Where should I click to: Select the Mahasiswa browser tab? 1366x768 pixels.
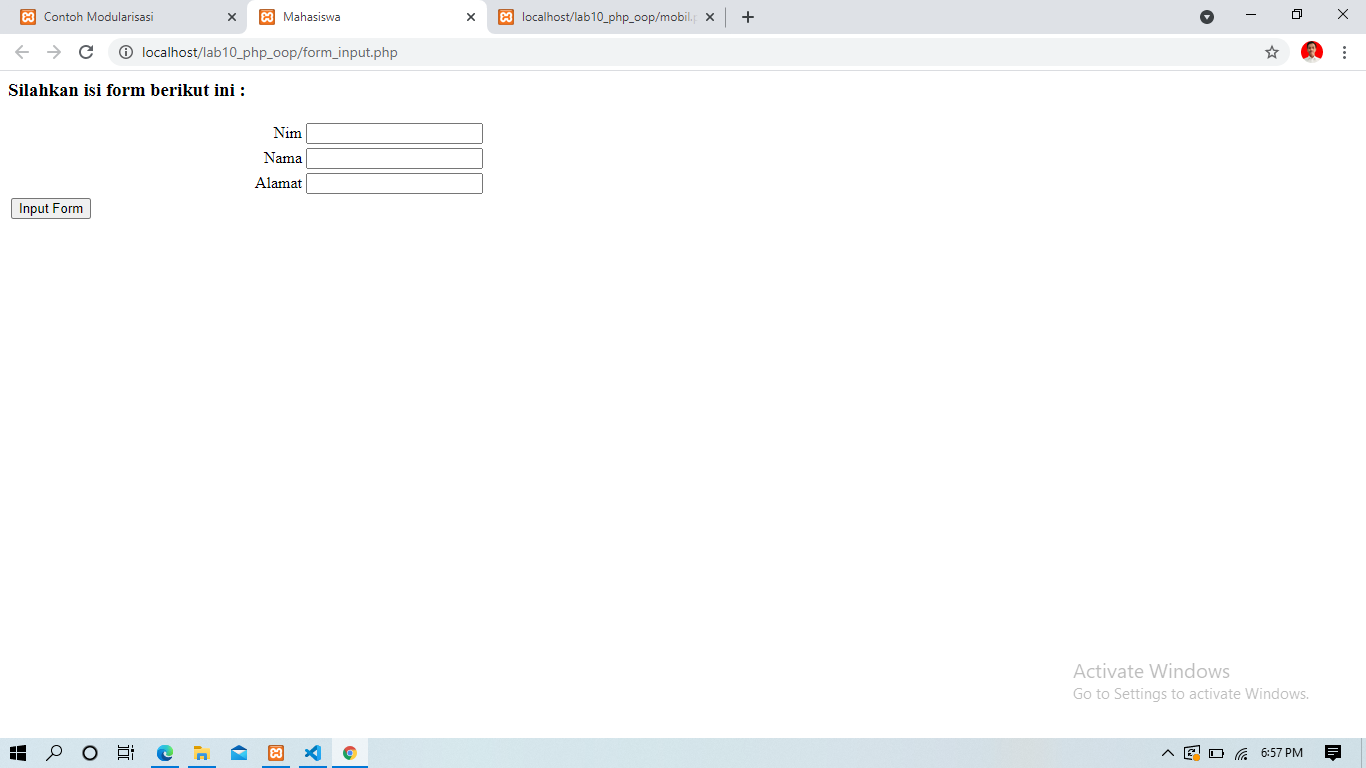365,17
